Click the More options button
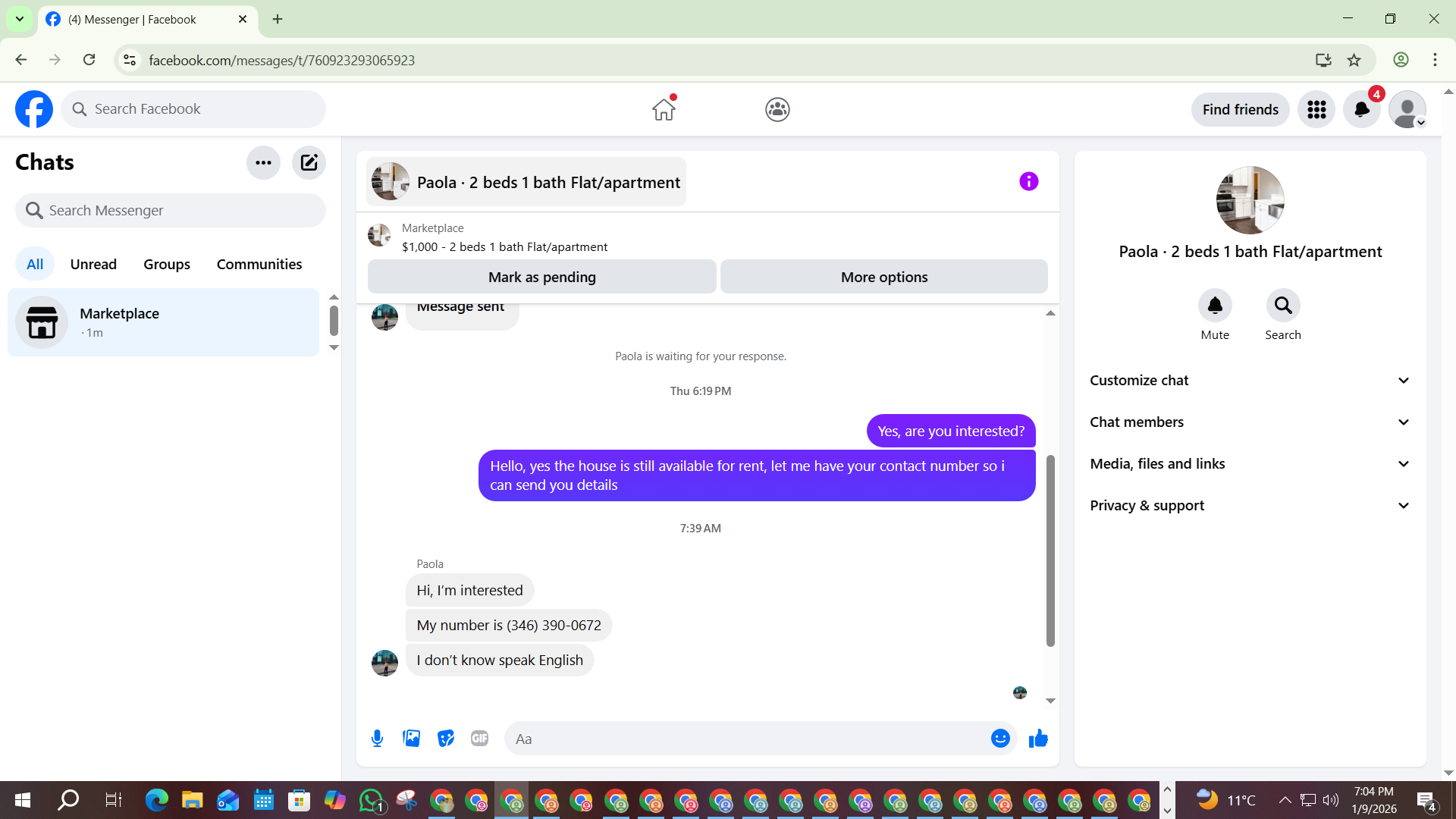The height and width of the screenshot is (819, 1456). tap(883, 277)
